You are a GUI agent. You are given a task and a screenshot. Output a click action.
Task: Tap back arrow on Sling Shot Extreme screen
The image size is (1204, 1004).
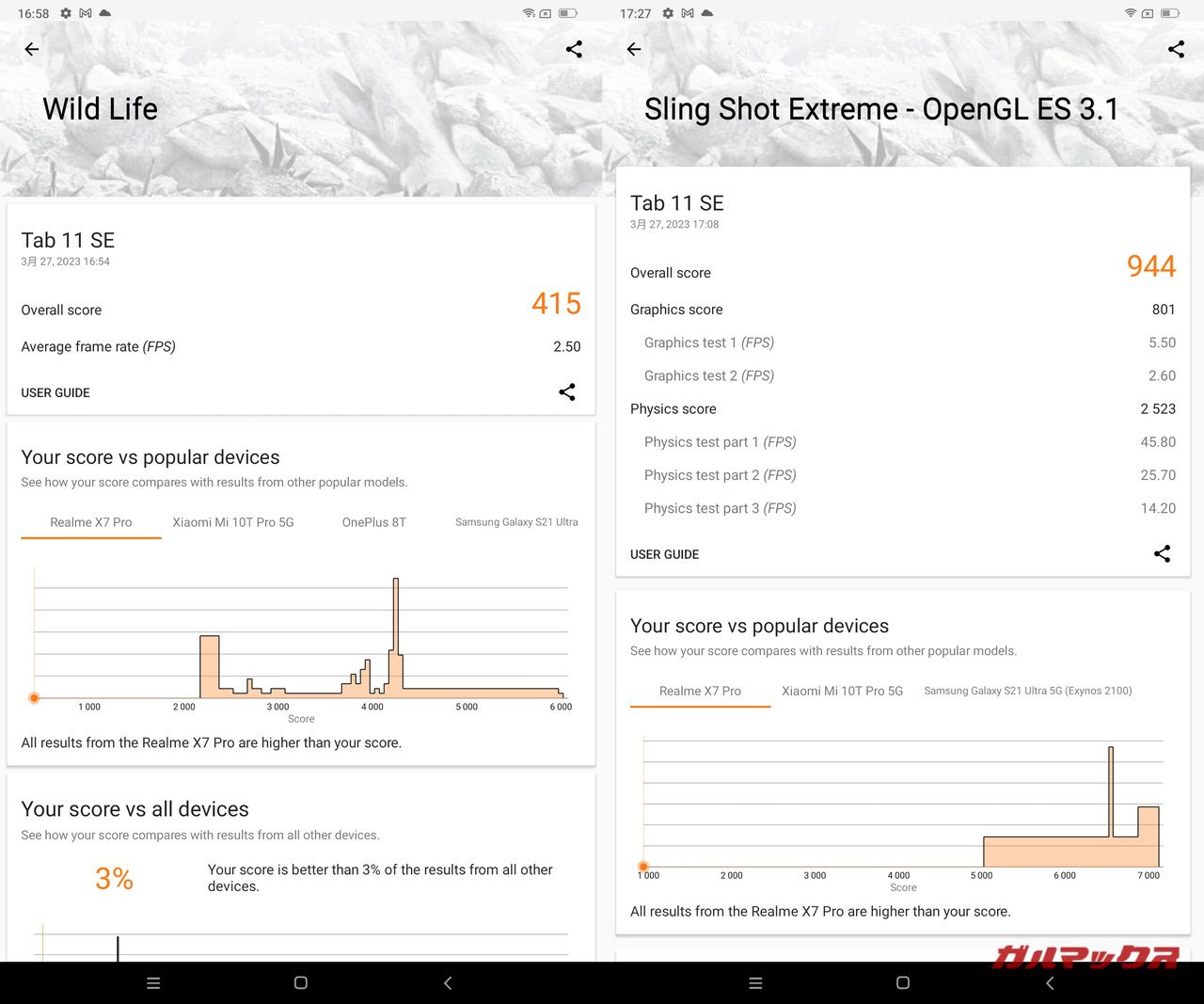tap(634, 49)
